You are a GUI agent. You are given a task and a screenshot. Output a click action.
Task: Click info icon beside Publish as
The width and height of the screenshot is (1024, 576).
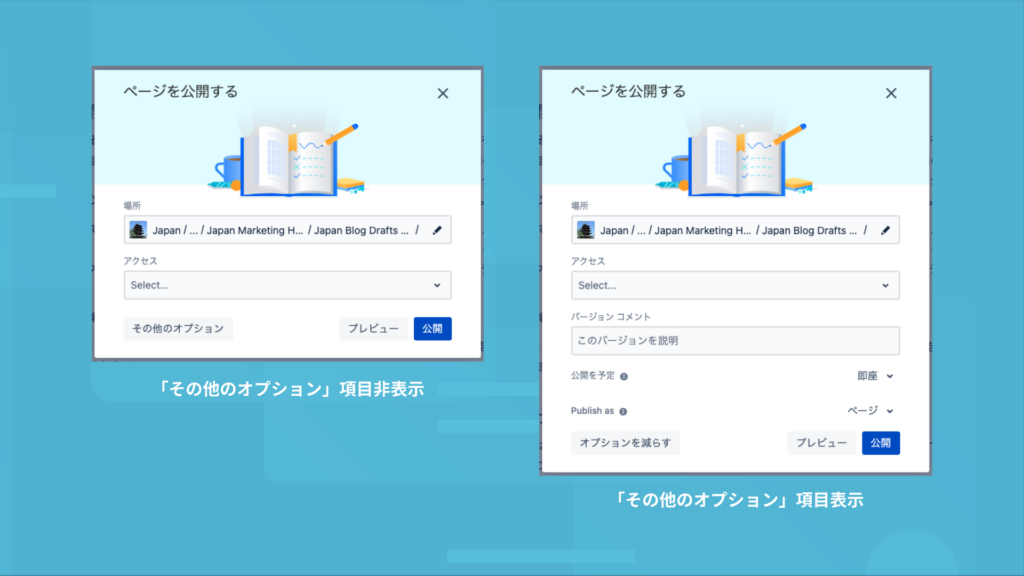tap(623, 411)
